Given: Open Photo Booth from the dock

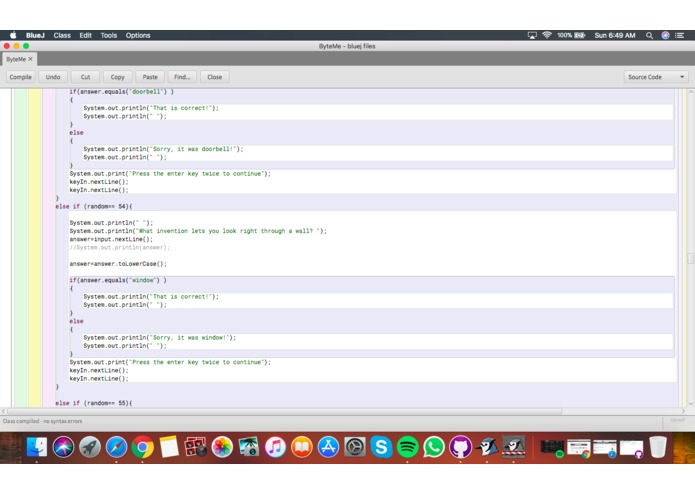Looking at the screenshot, I should 195,447.
